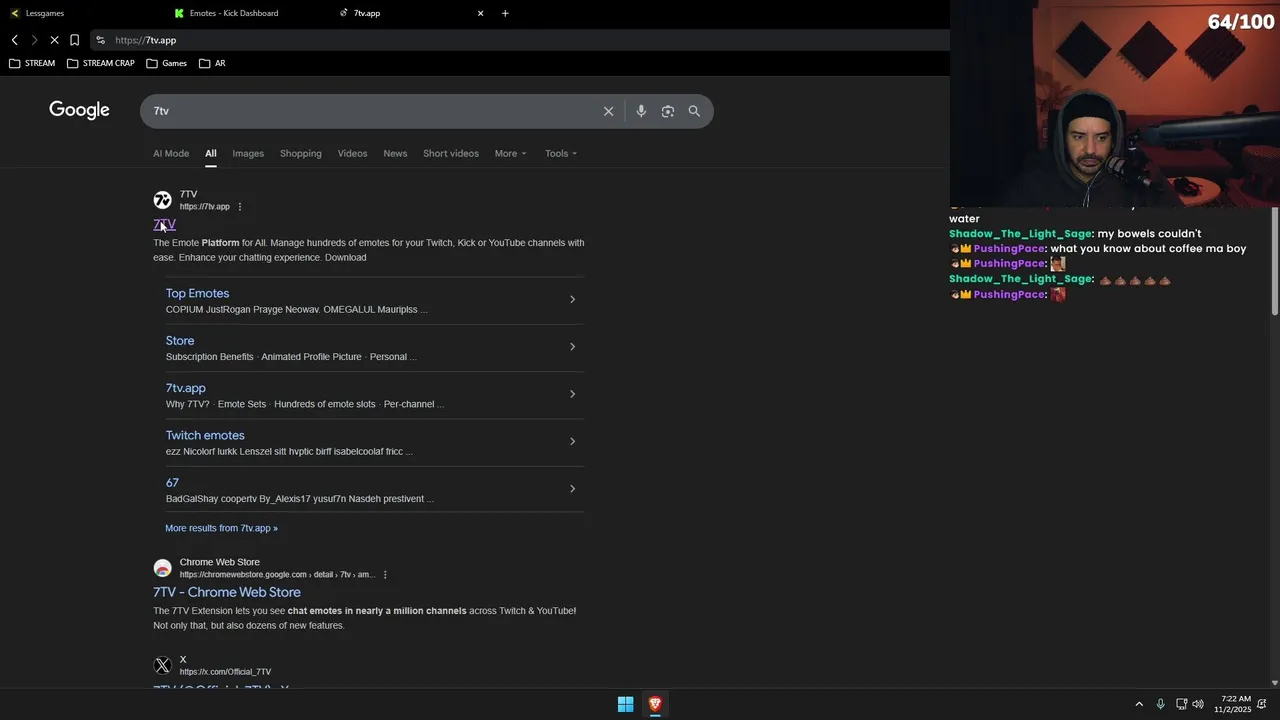Open the AR bookmarks folder
This screenshot has width=1280, height=720.
(x=212, y=63)
